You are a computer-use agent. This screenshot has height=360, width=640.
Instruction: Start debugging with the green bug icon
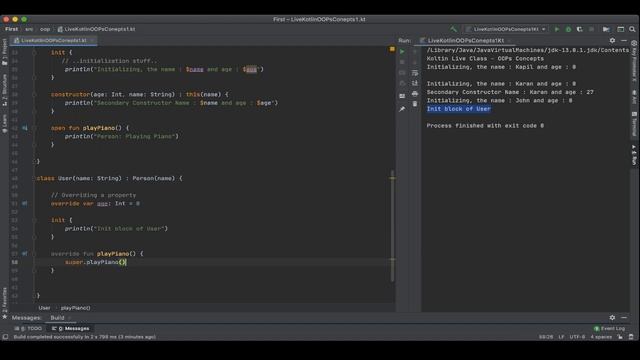pyautogui.click(x=568, y=29)
